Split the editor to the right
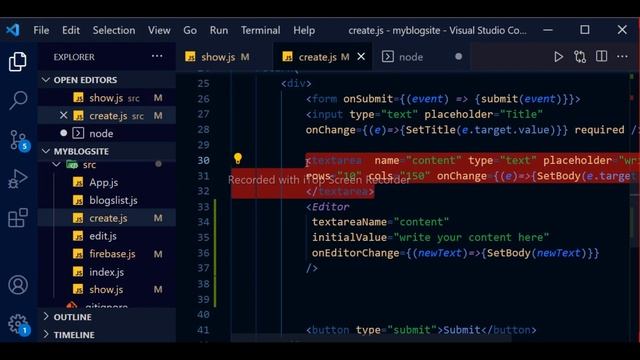 tap(601, 56)
